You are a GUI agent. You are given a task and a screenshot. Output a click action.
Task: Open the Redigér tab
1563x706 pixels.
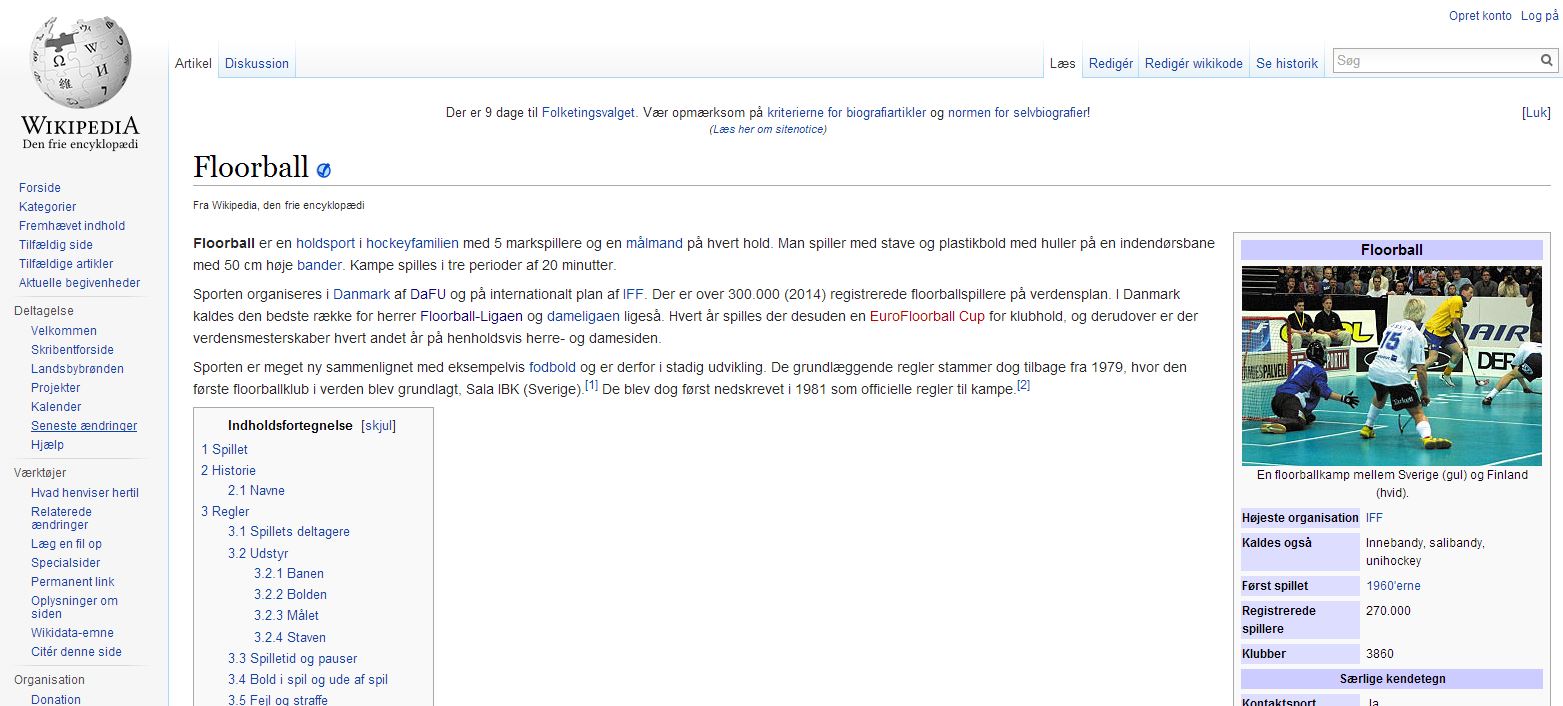click(1110, 63)
